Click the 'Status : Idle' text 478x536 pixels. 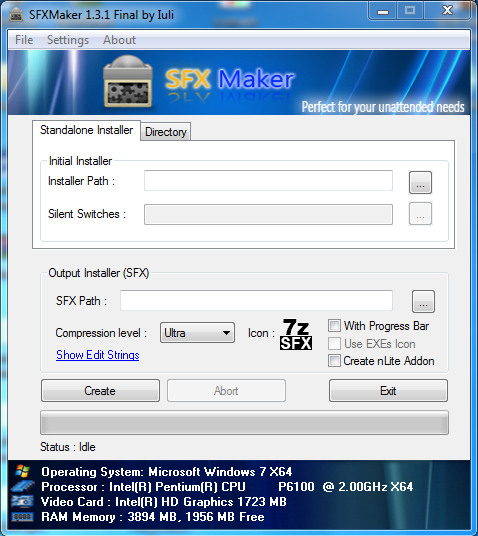point(68,447)
